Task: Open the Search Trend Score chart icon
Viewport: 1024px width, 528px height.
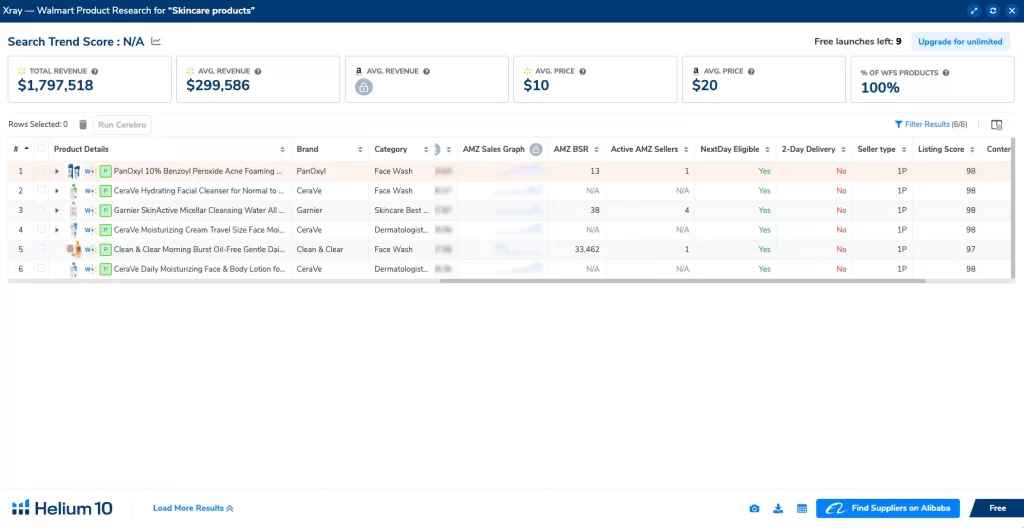Action: click(155, 41)
